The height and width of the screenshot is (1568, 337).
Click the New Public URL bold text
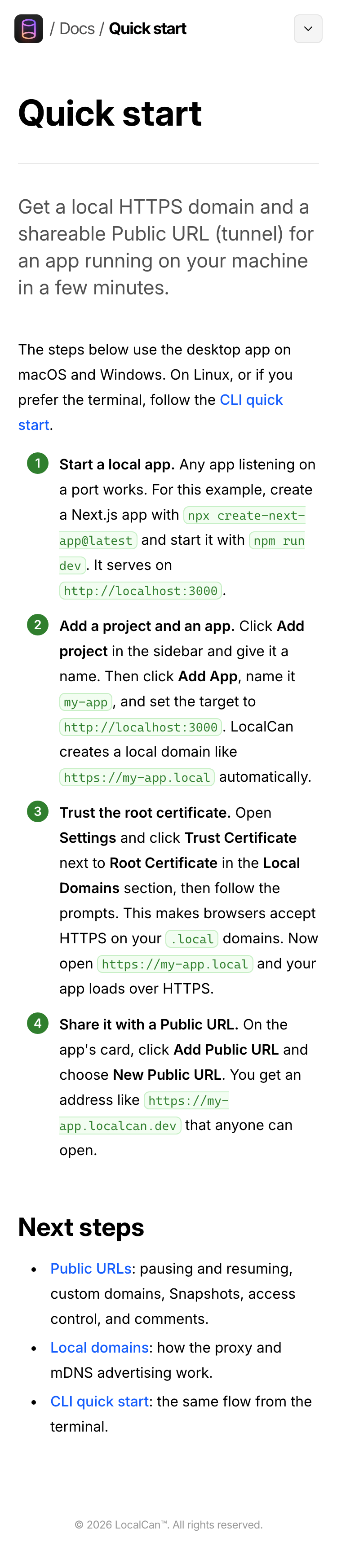click(167, 1075)
